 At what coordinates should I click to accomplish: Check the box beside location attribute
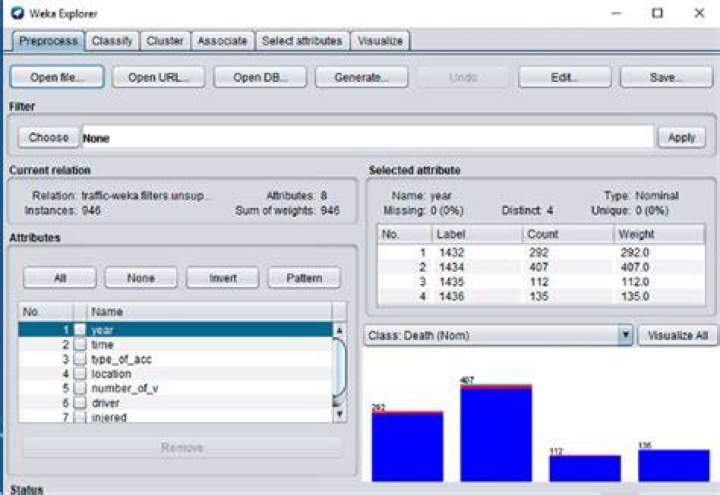pos(80,374)
